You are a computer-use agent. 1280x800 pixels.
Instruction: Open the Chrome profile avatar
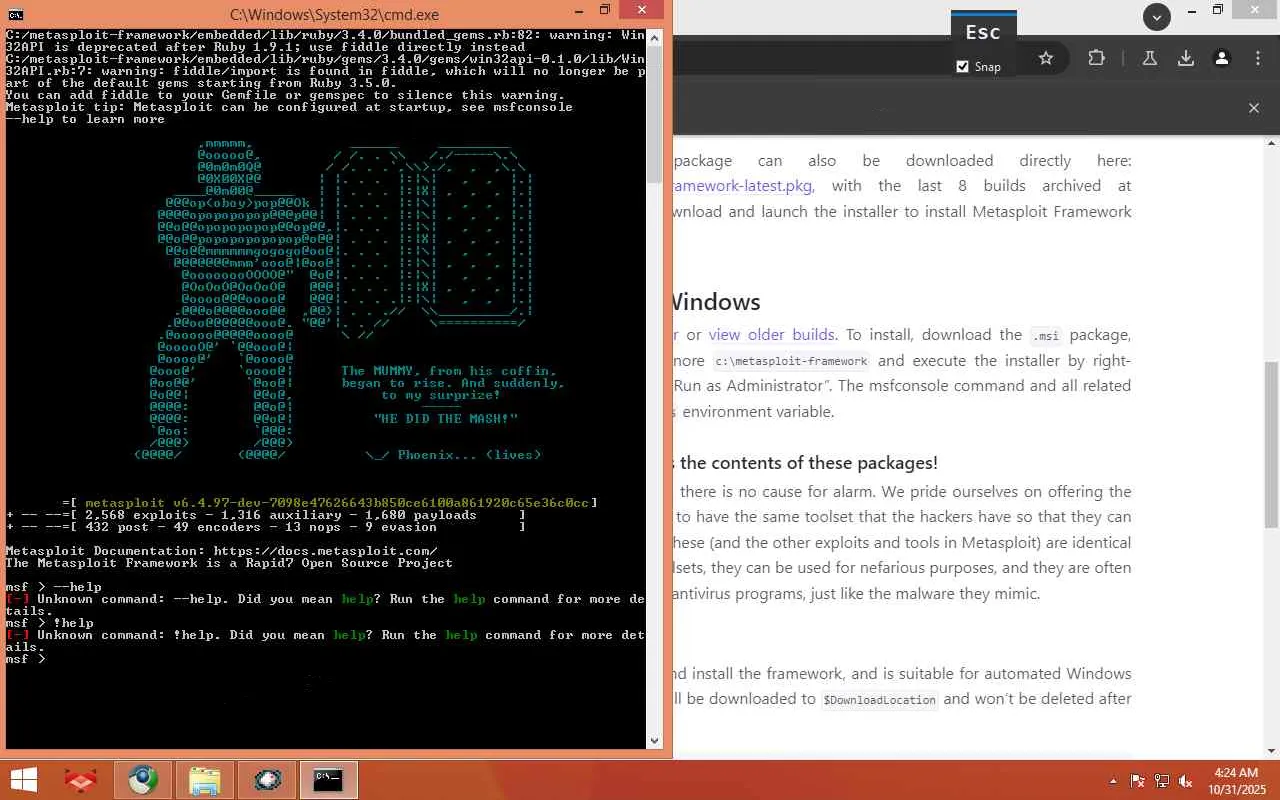pyautogui.click(x=1222, y=58)
